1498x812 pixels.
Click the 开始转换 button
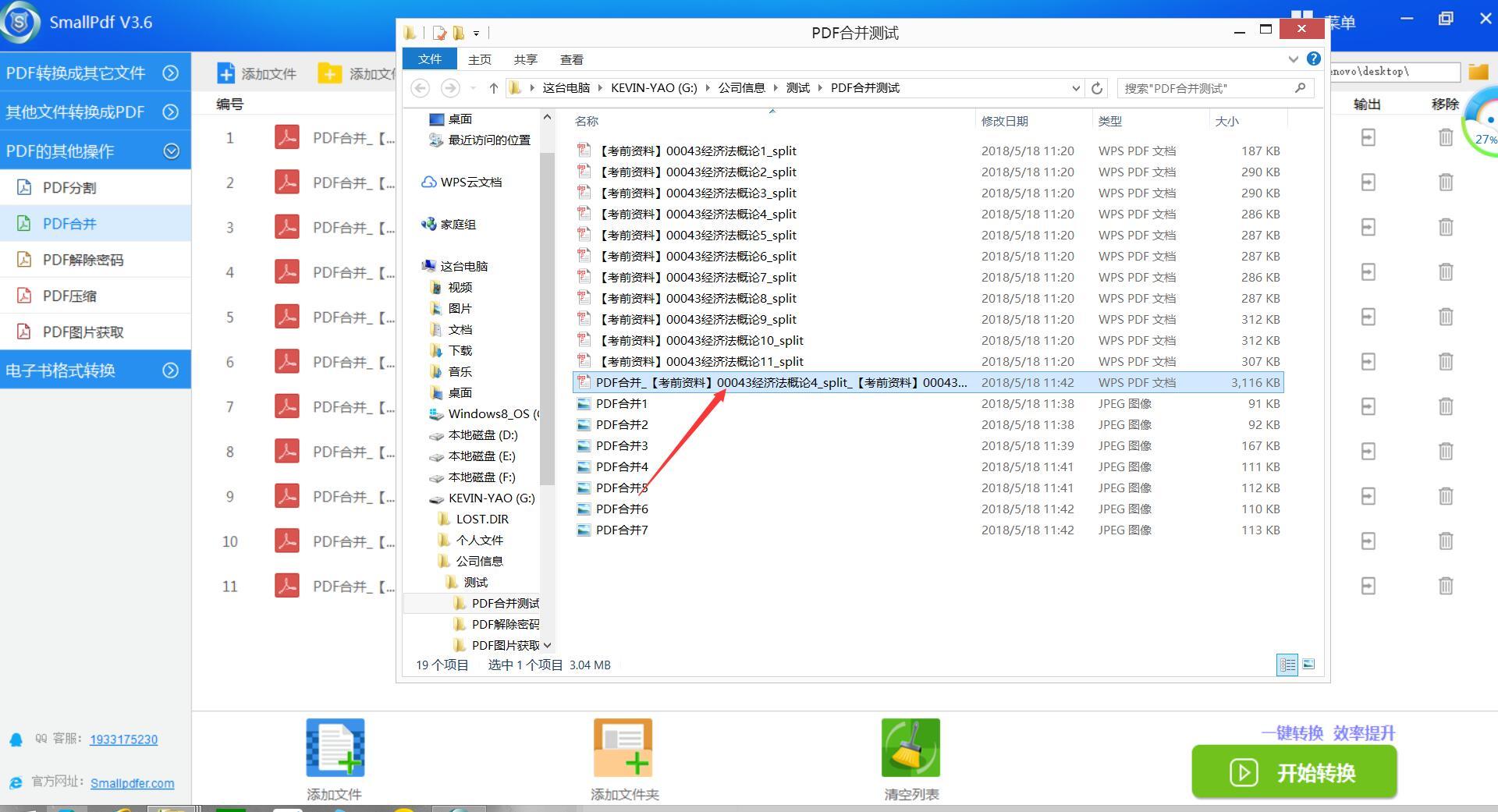coord(1294,772)
